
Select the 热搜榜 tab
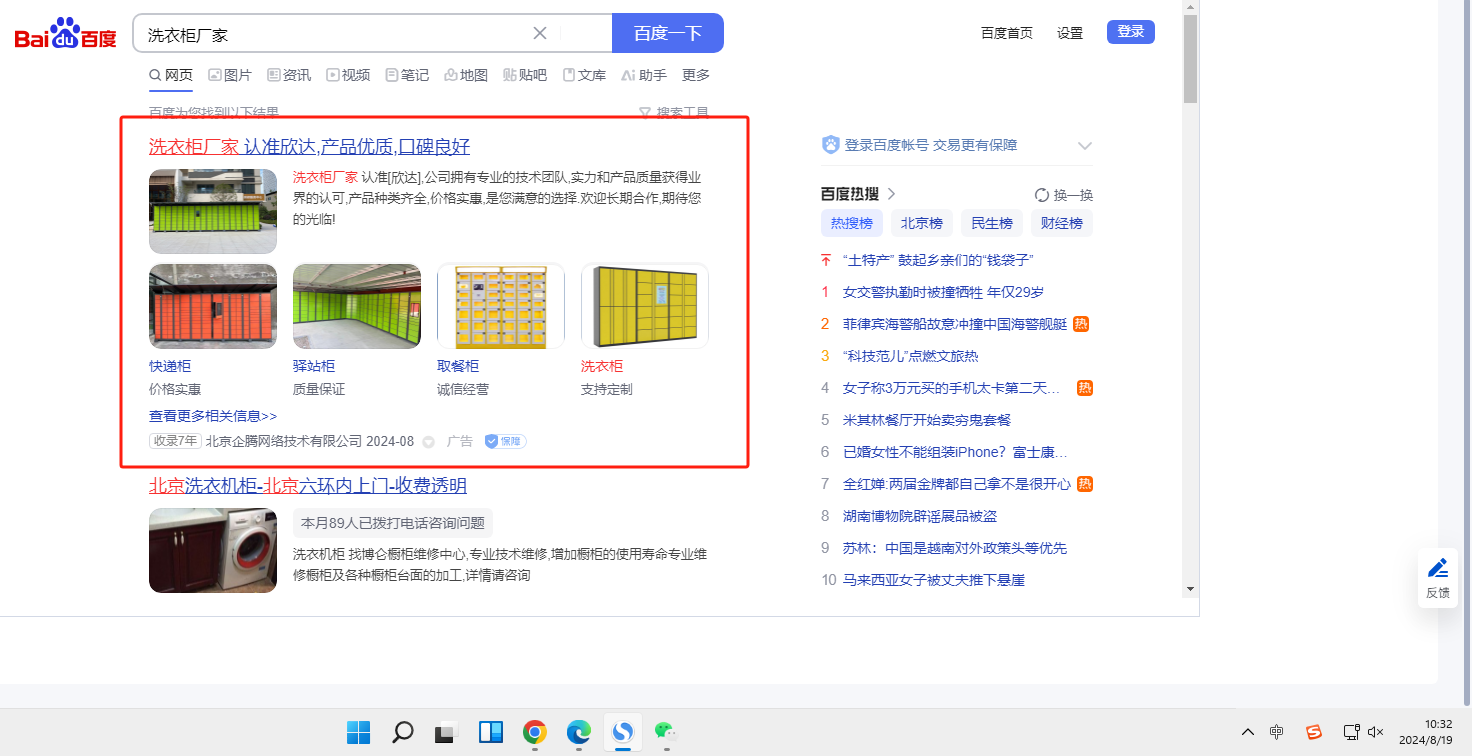[852, 223]
